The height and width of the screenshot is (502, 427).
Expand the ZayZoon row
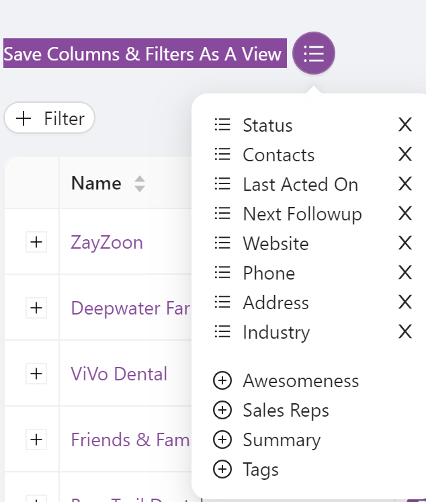coord(36,242)
